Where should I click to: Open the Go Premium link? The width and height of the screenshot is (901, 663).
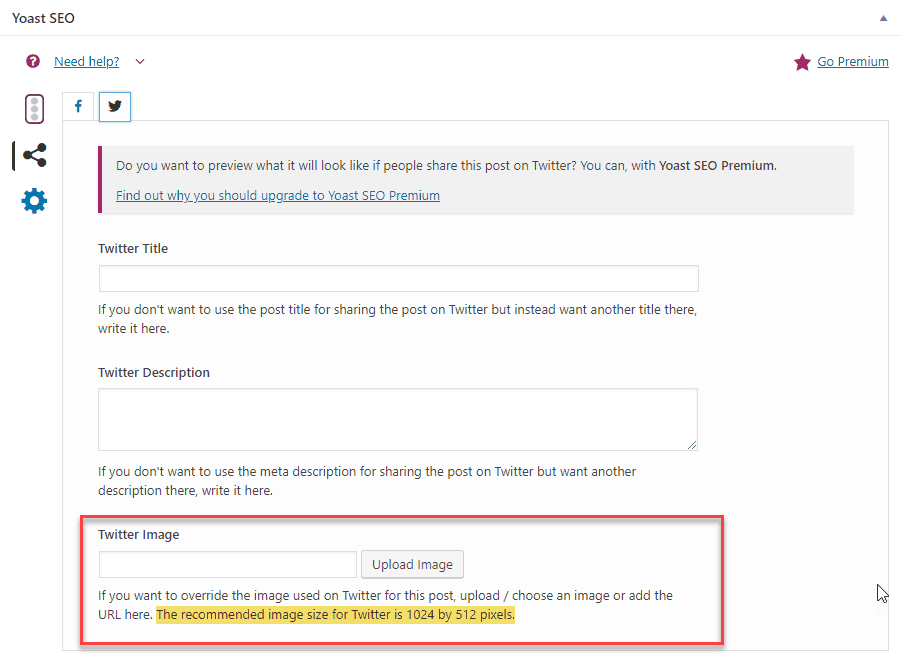[x=853, y=61]
